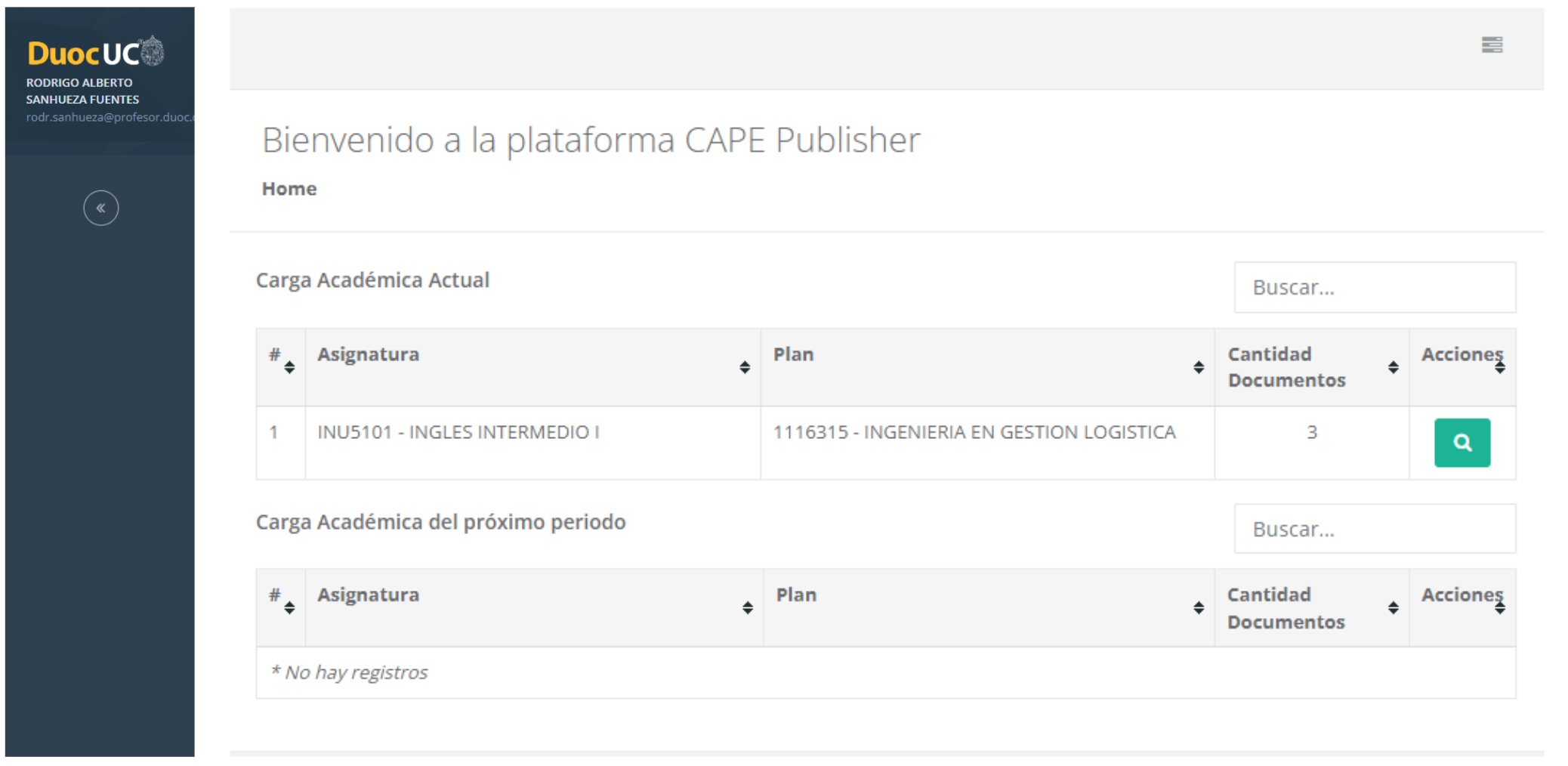Image resolution: width=1568 pixels, height=766 pixels.
Task: Sort next-period table by Acciones arrows
Action: click(x=1500, y=608)
